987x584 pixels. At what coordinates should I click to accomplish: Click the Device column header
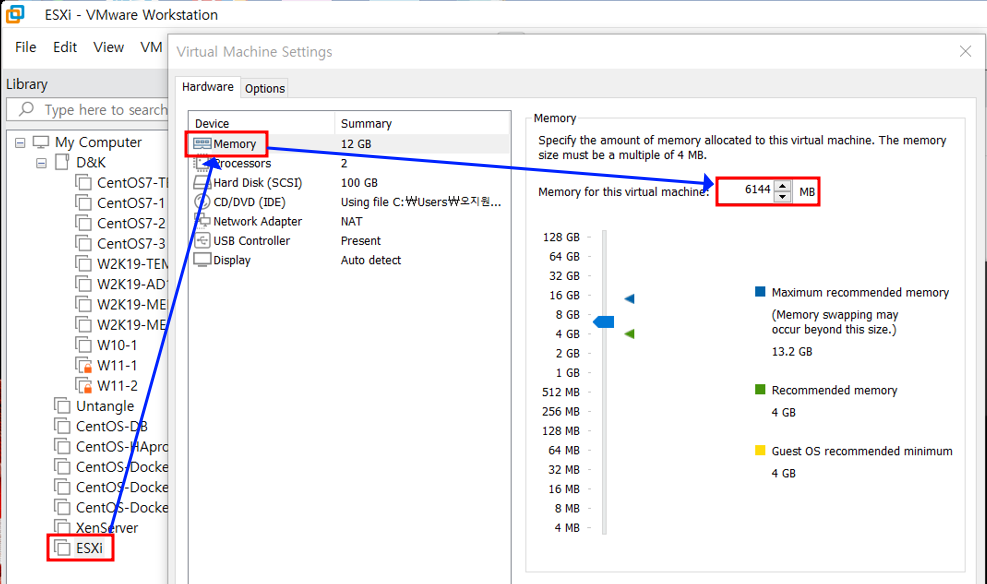coord(262,123)
